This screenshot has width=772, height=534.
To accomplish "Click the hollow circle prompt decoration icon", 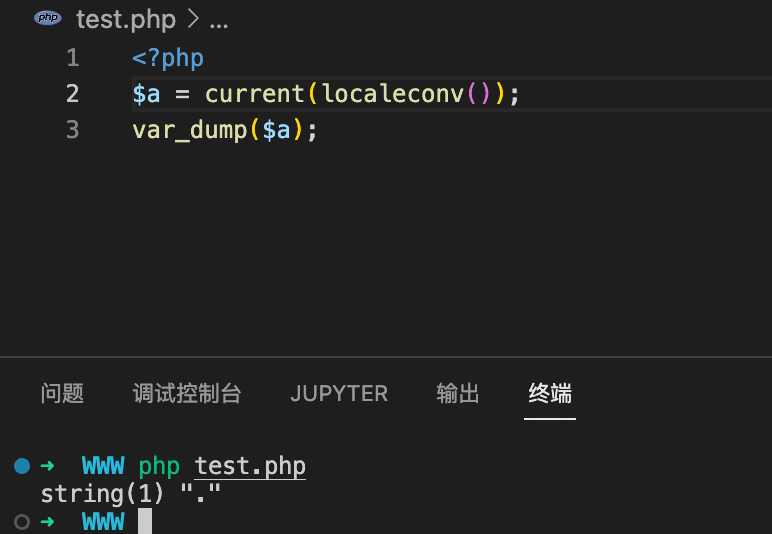I will [x=22, y=522].
